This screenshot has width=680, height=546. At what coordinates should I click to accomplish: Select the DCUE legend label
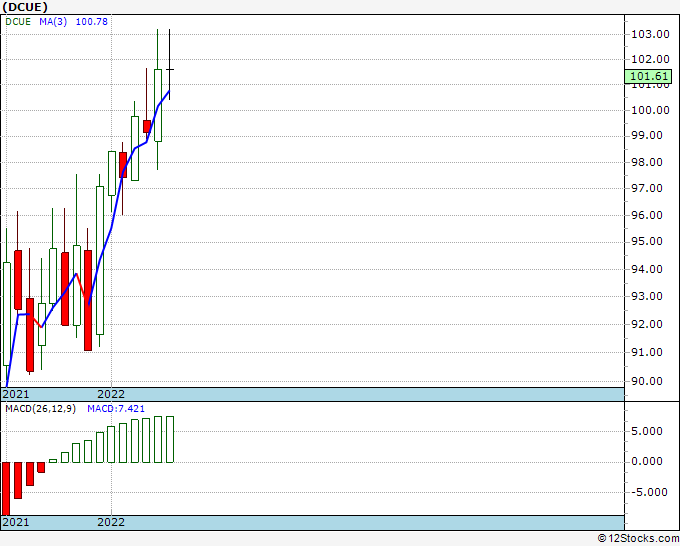pos(18,22)
